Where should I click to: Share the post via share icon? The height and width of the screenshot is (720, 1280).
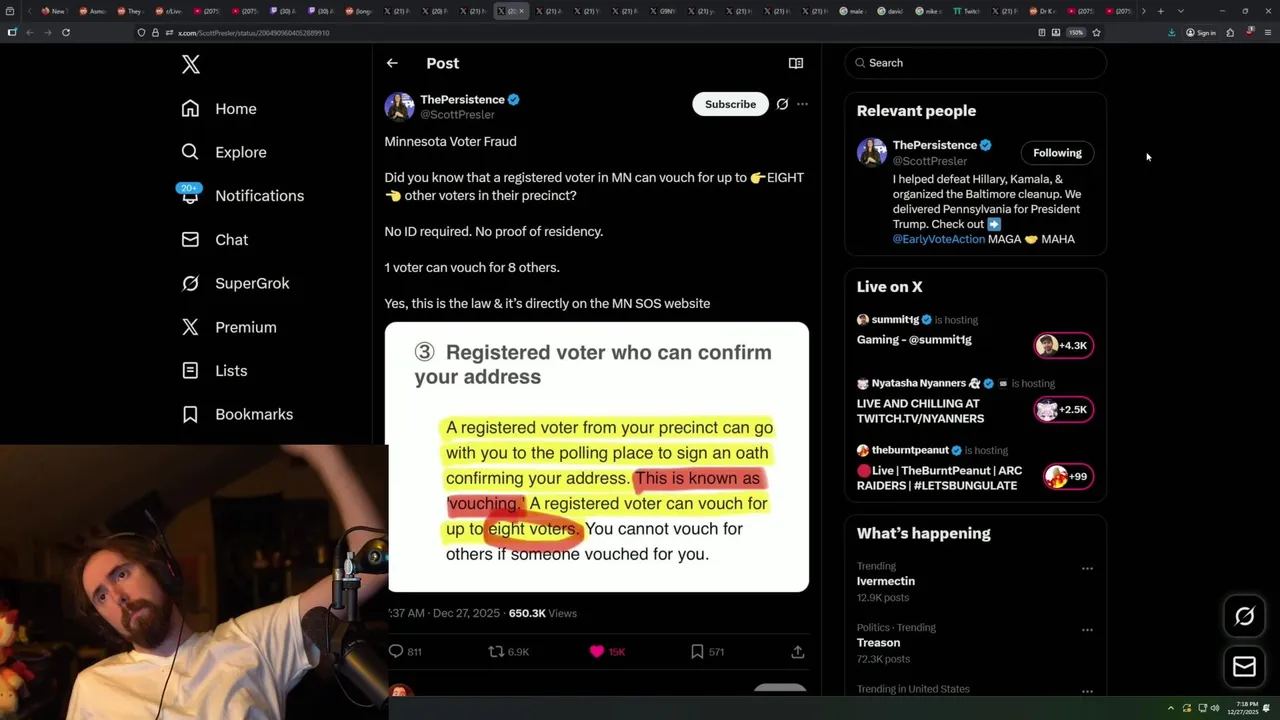pyautogui.click(x=798, y=651)
